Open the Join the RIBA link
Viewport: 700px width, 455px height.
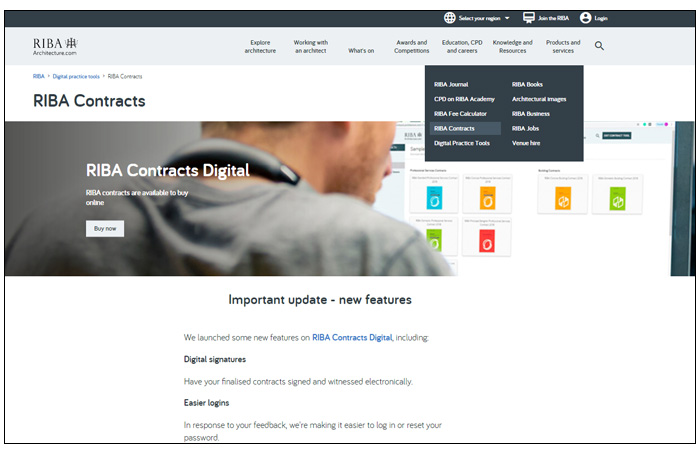[553, 18]
